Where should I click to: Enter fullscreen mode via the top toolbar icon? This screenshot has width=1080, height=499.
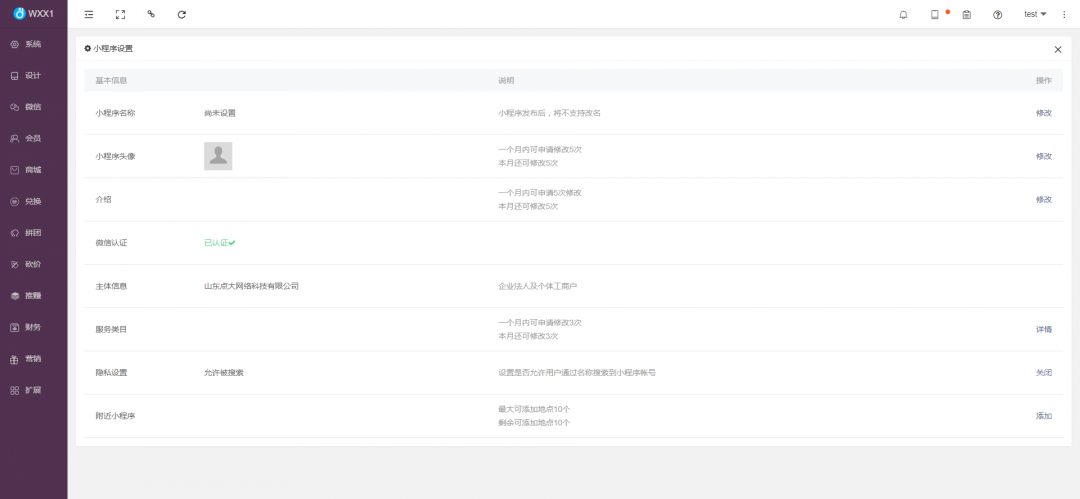[x=120, y=14]
